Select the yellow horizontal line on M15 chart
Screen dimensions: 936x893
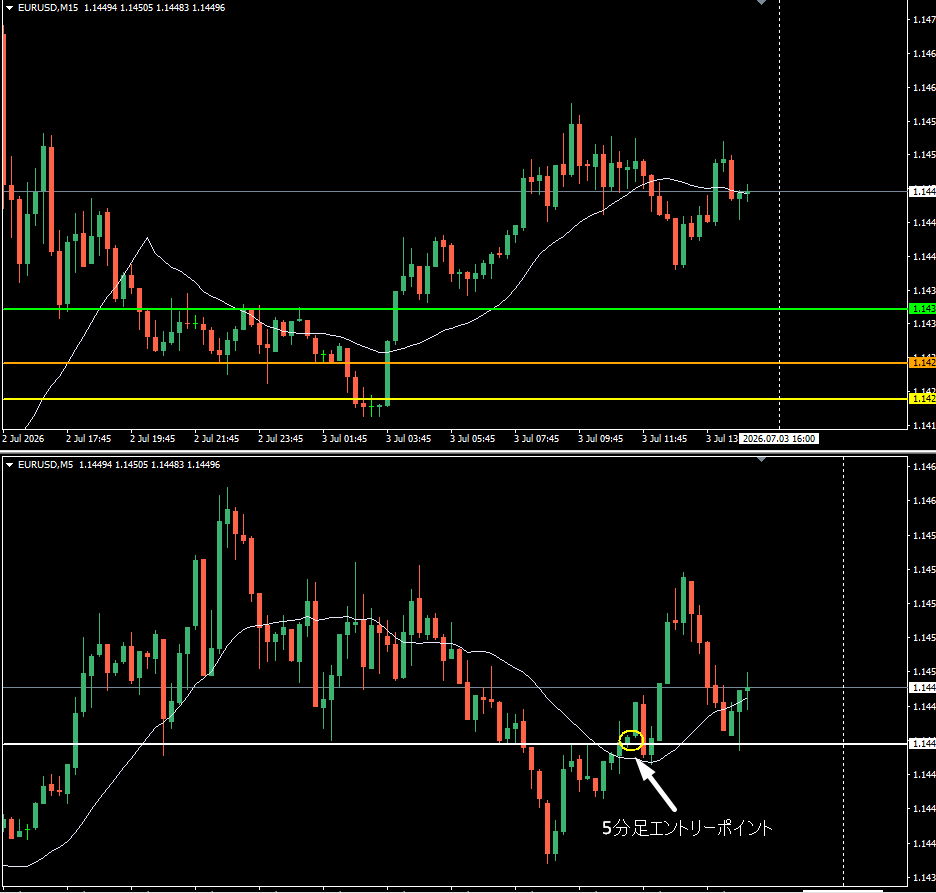pos(454,399)
